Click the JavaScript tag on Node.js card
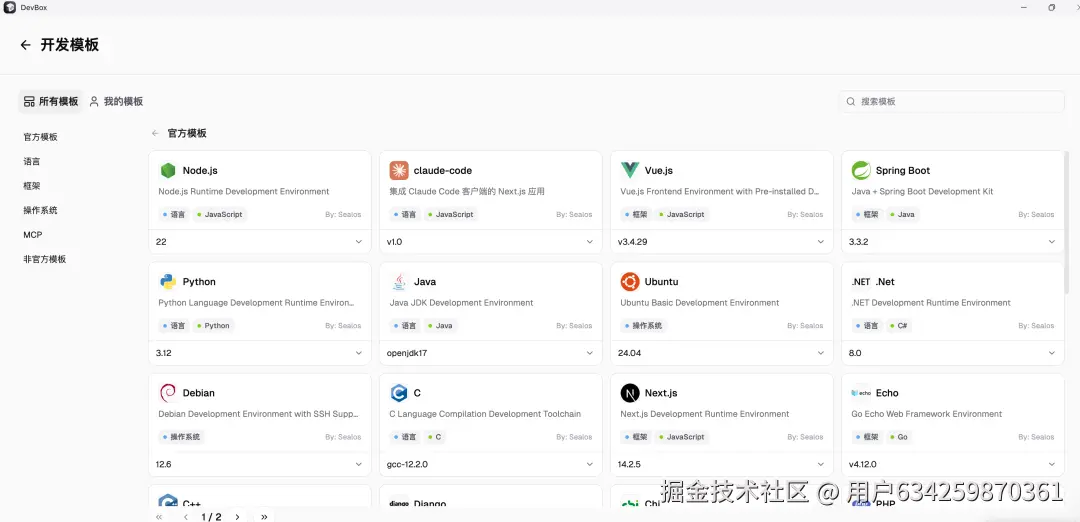The width and height of the screenshot is (1080, 522). click(220, 214)
